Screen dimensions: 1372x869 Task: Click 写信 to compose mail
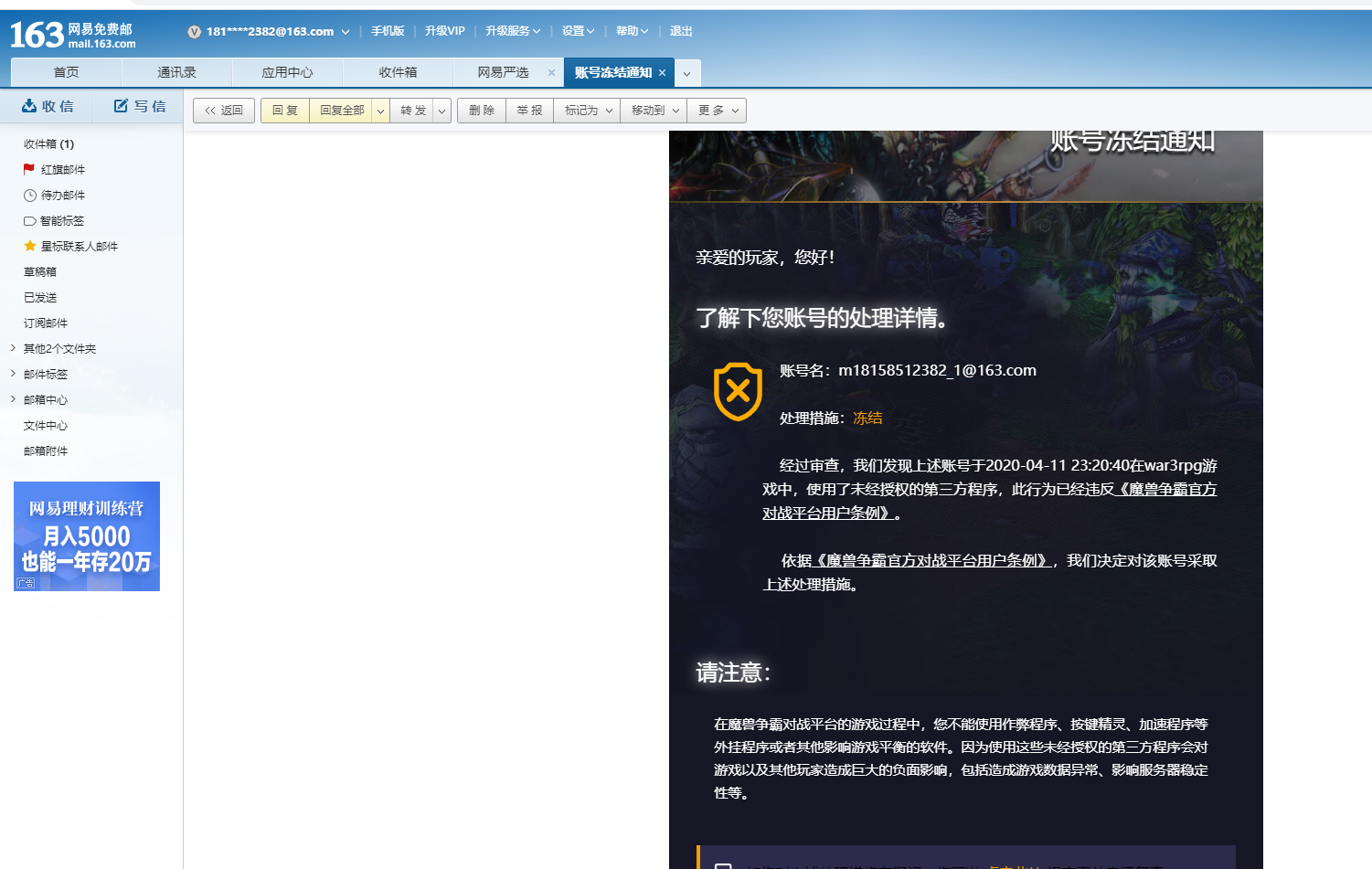click(140, 106)
